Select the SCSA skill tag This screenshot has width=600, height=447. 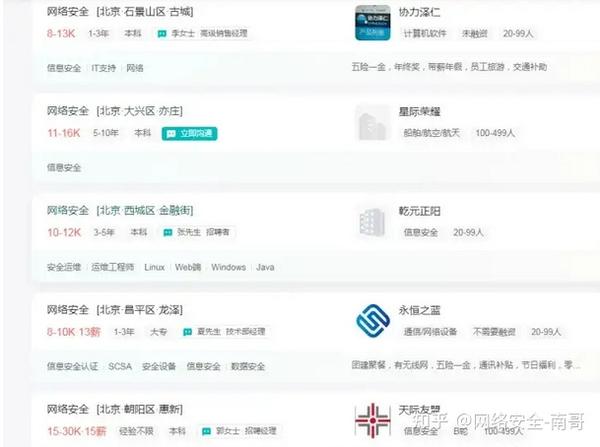click(120, 366)
